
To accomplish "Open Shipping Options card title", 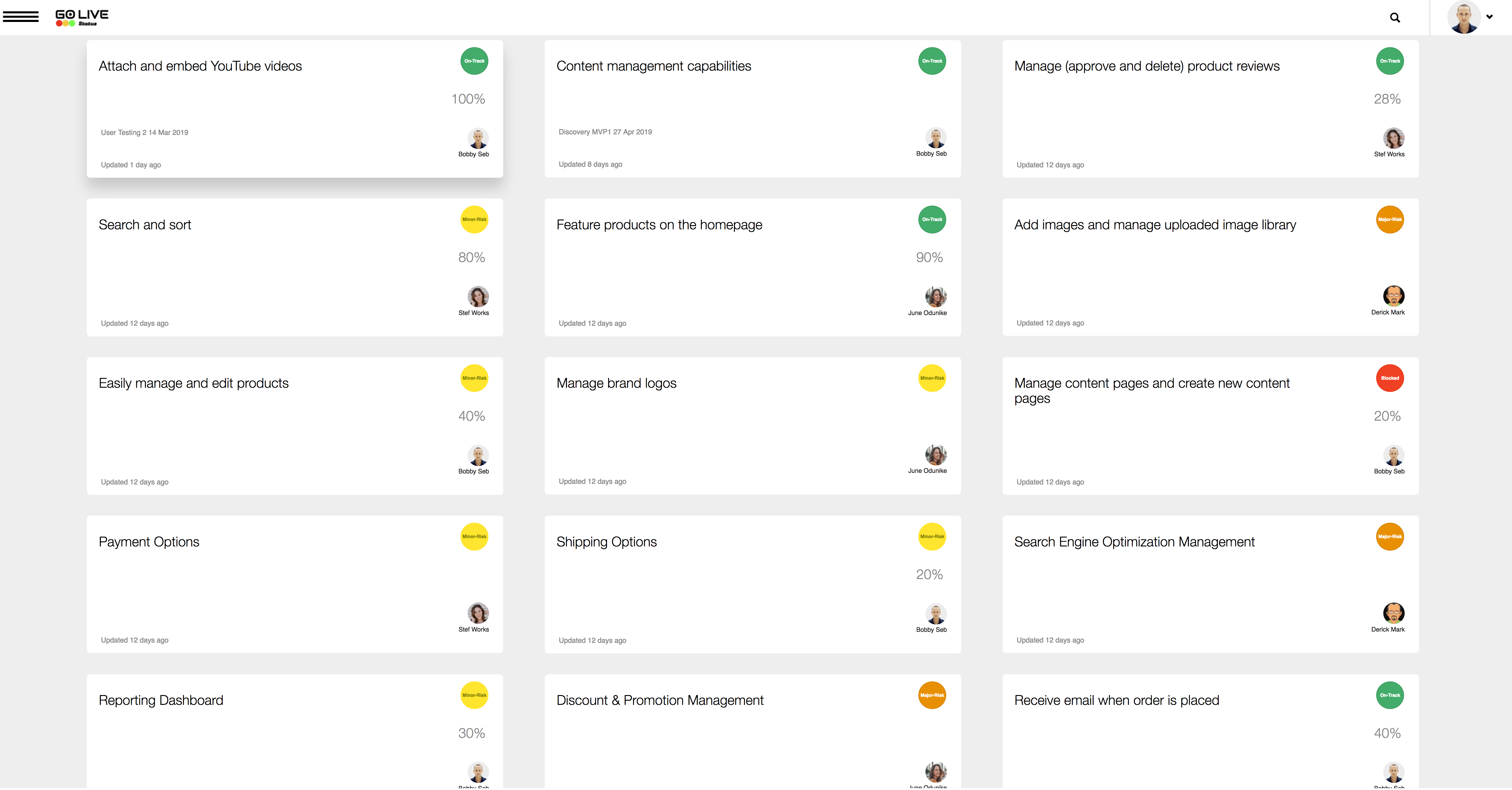I will (x=606, y=542).
